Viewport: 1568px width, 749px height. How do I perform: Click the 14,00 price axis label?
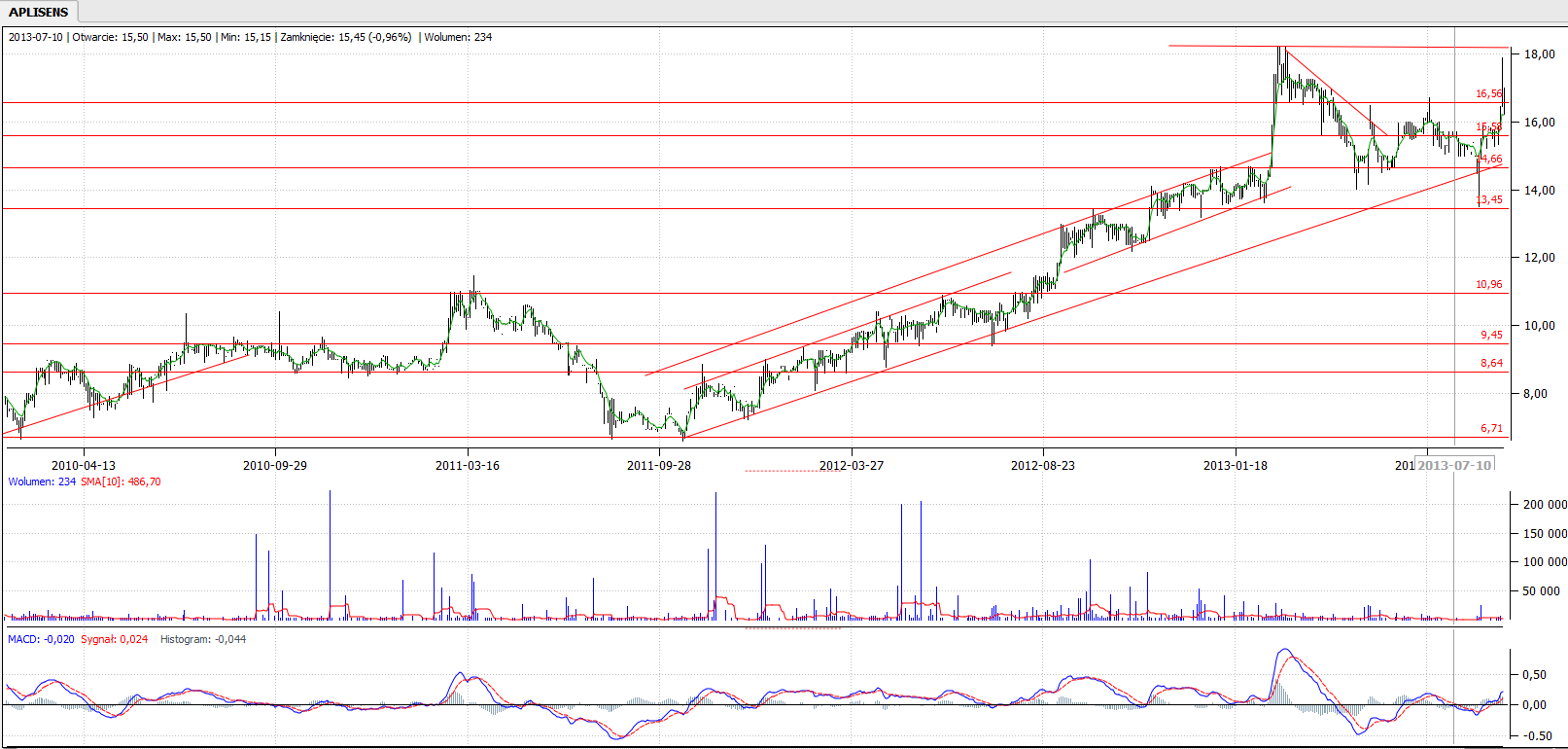tap(1539, 191)
